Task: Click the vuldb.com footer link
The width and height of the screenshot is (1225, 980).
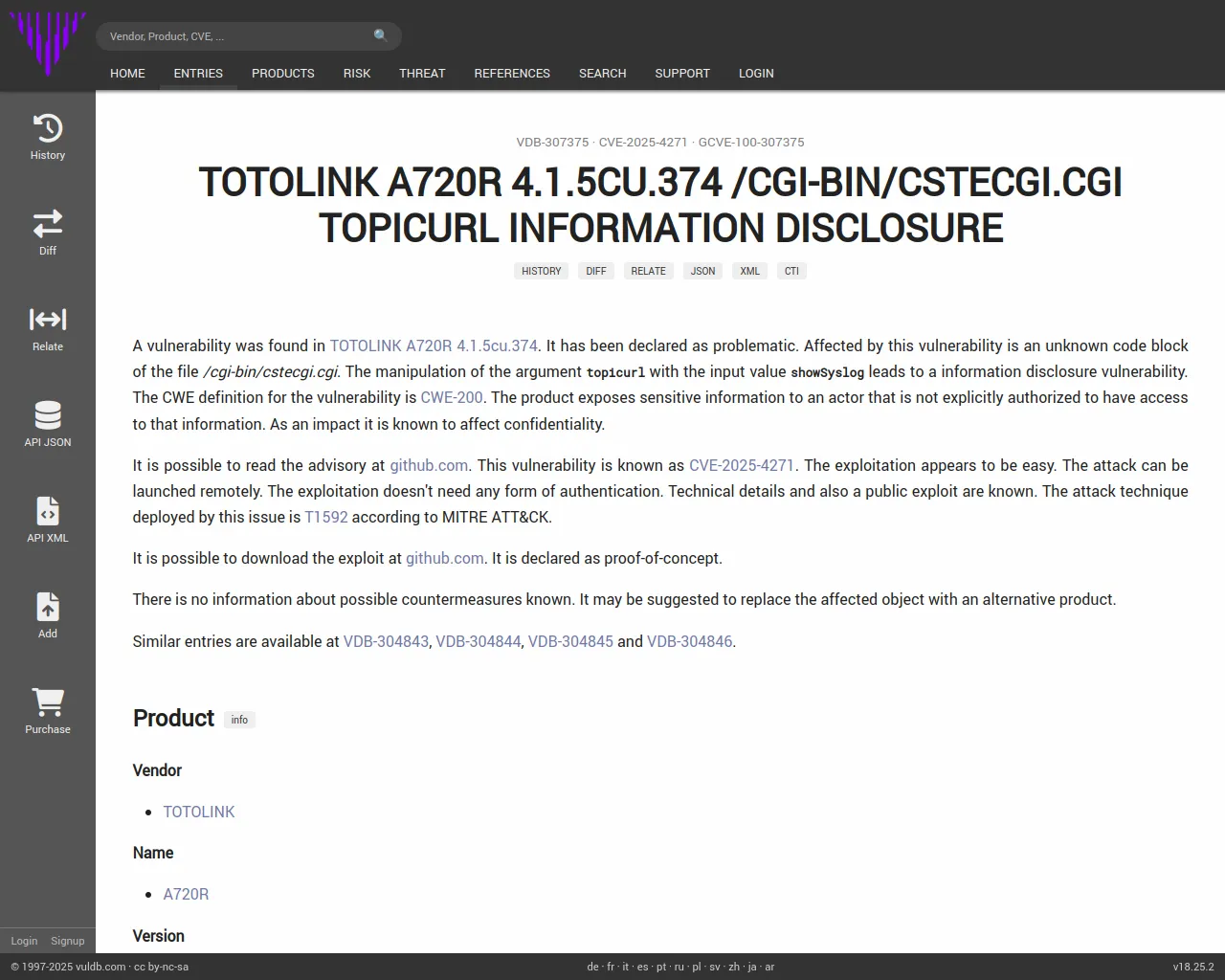Action: [100, 967]
